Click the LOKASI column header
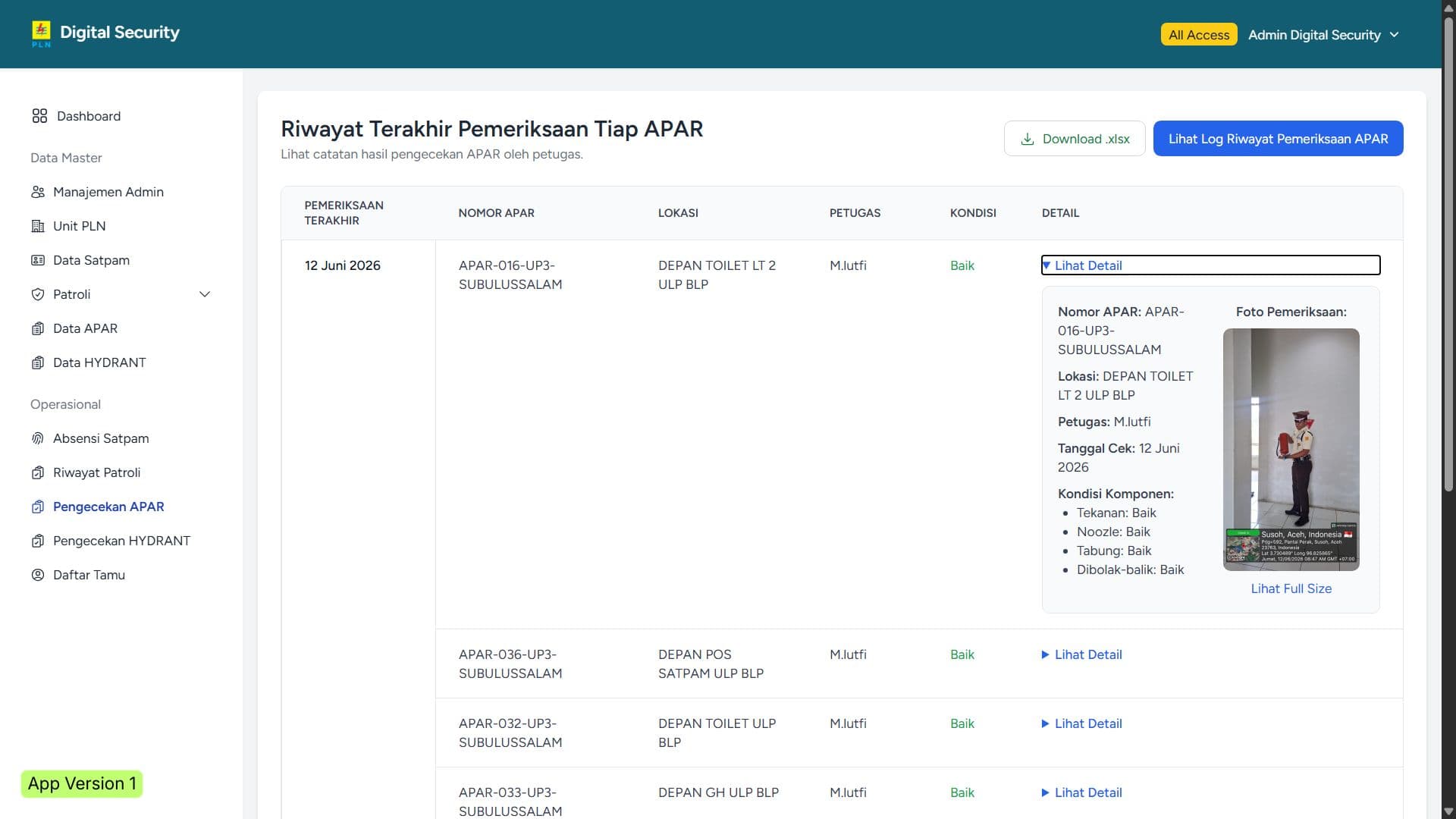 tap(678, 213)
